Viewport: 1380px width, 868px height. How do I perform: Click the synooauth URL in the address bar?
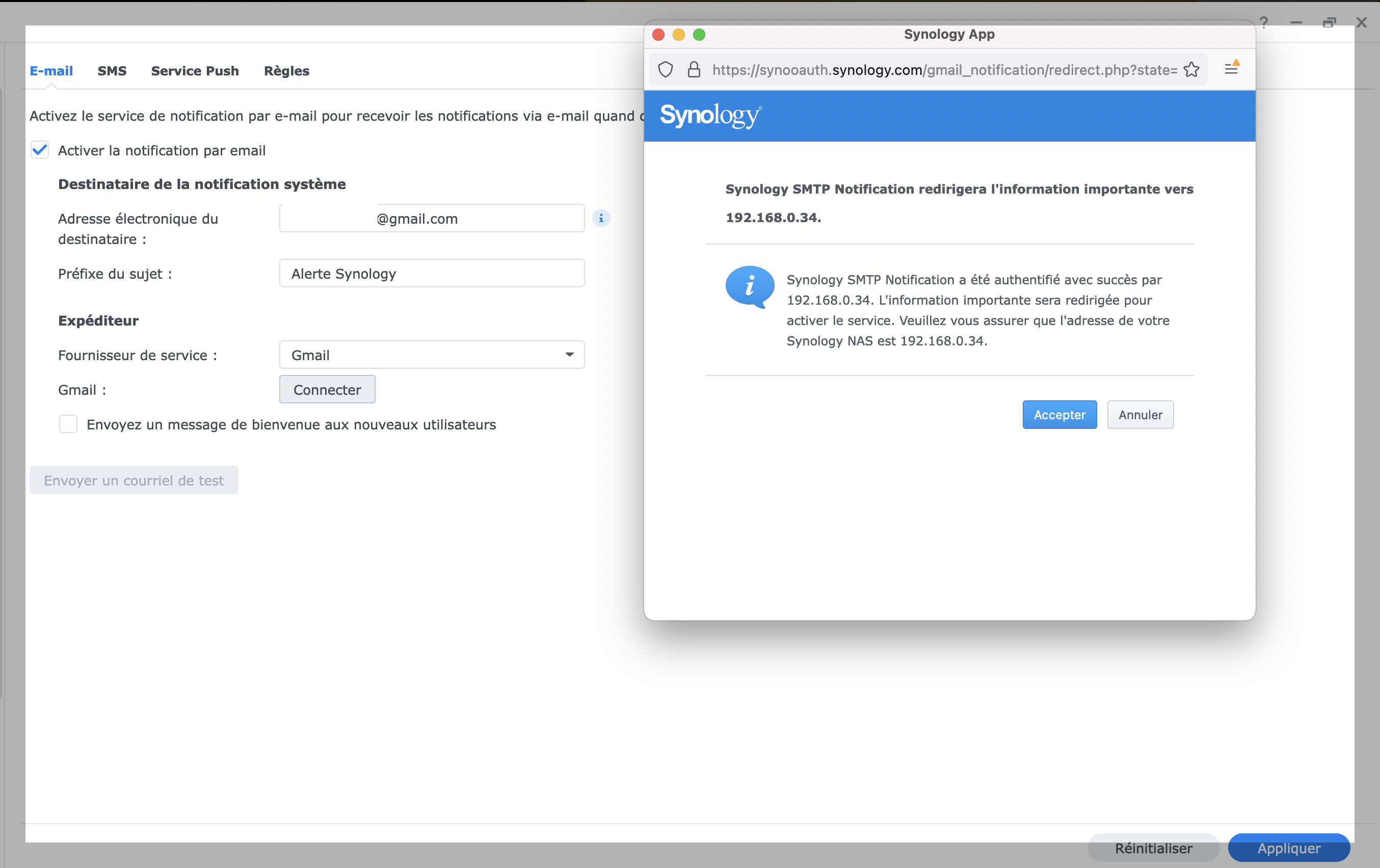point(944,70)
